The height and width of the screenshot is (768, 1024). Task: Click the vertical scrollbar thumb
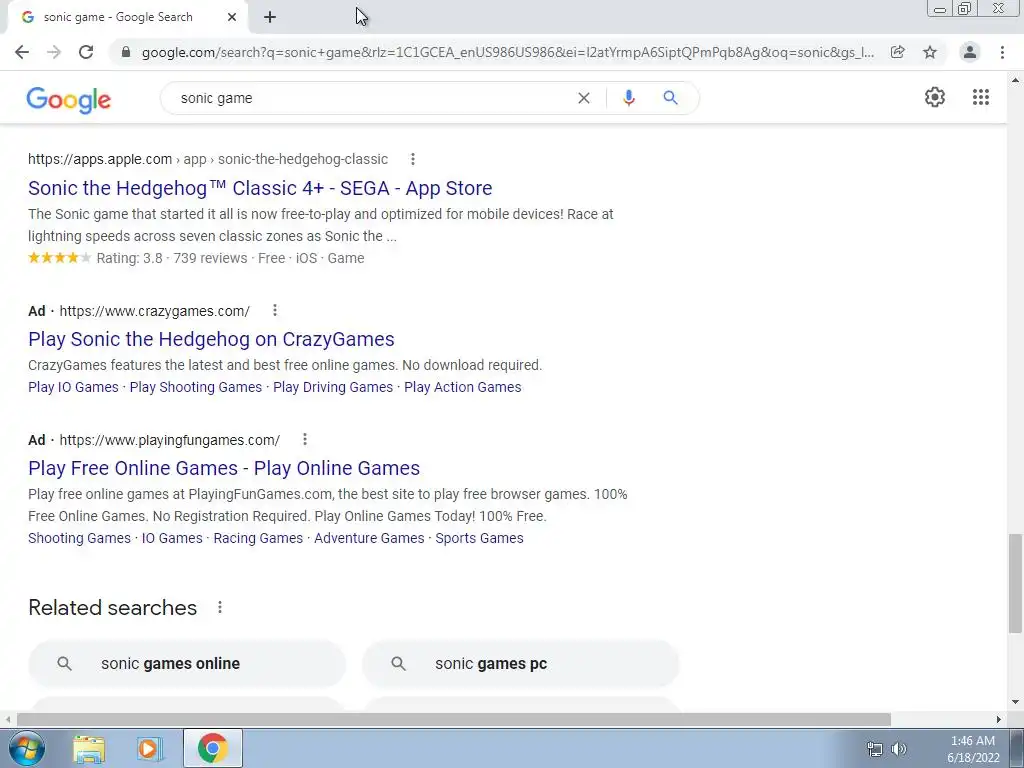(x=1015, y=583)
